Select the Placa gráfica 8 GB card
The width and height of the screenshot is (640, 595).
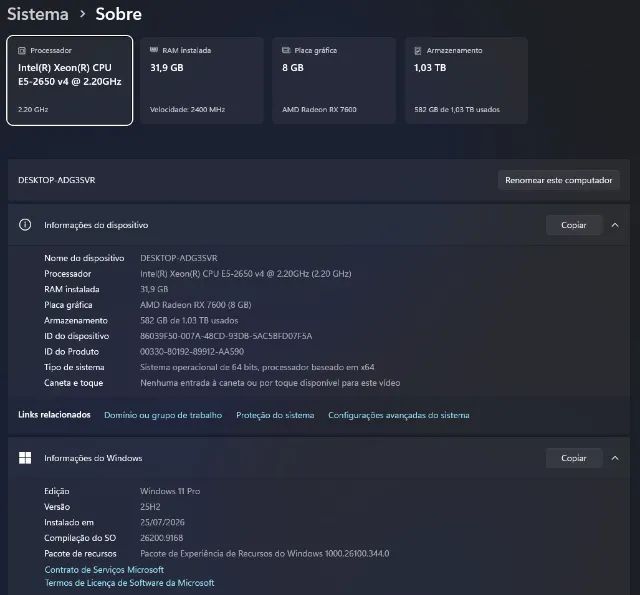coord(334,80)
